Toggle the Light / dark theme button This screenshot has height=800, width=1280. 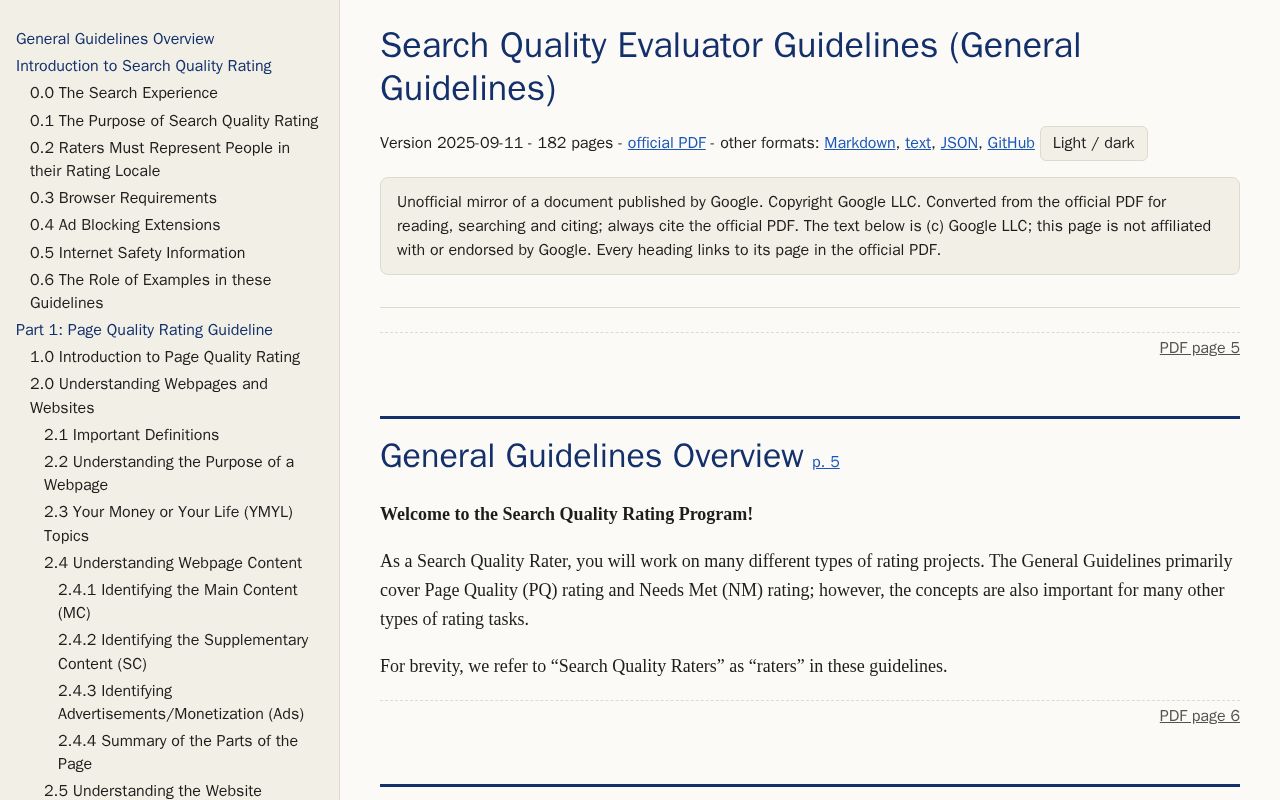click(1093, 143)
